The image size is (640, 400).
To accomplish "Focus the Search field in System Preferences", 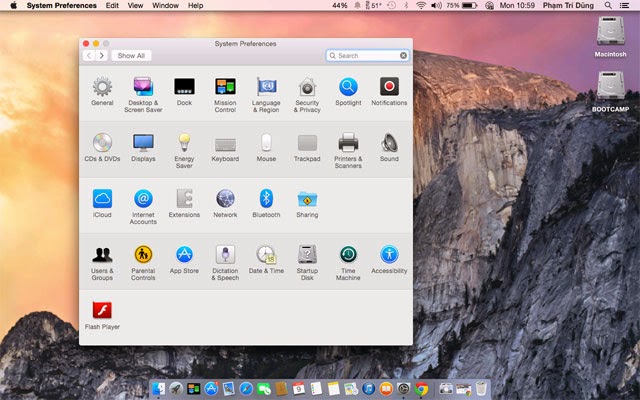I will point(367,56).
